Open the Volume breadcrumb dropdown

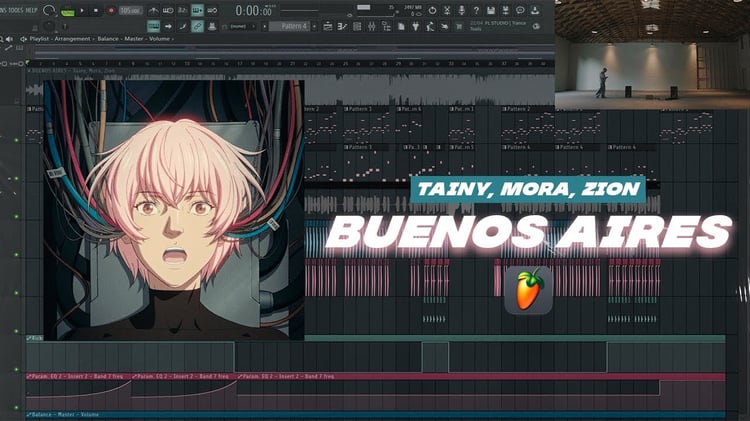click(x=159, y=39)
